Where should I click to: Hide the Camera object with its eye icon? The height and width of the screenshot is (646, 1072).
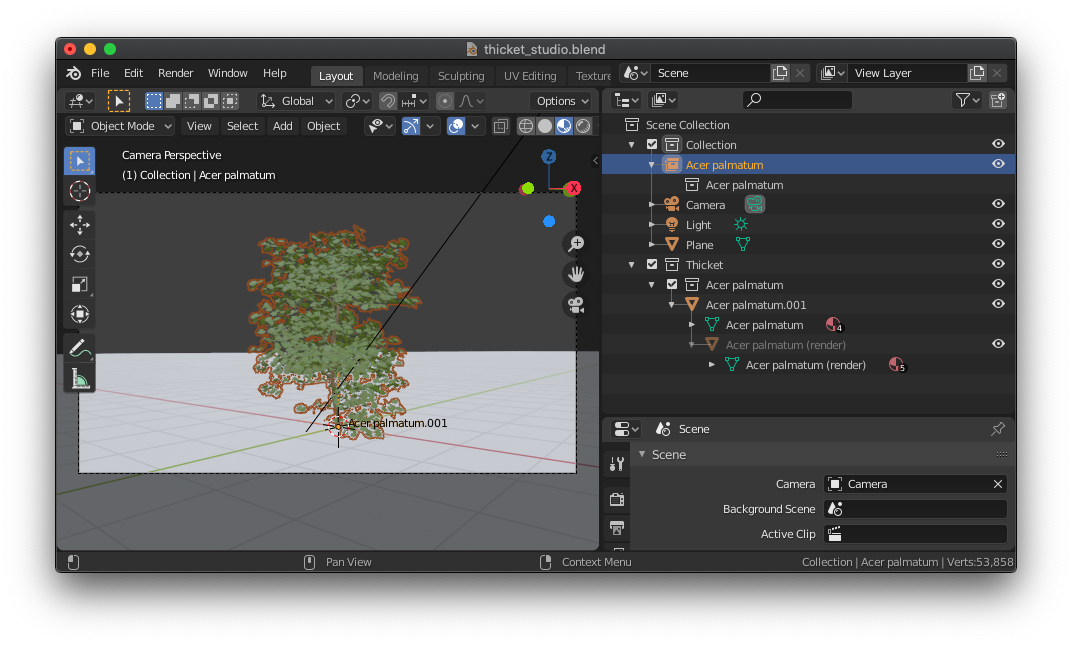click(x=998, y=204)
